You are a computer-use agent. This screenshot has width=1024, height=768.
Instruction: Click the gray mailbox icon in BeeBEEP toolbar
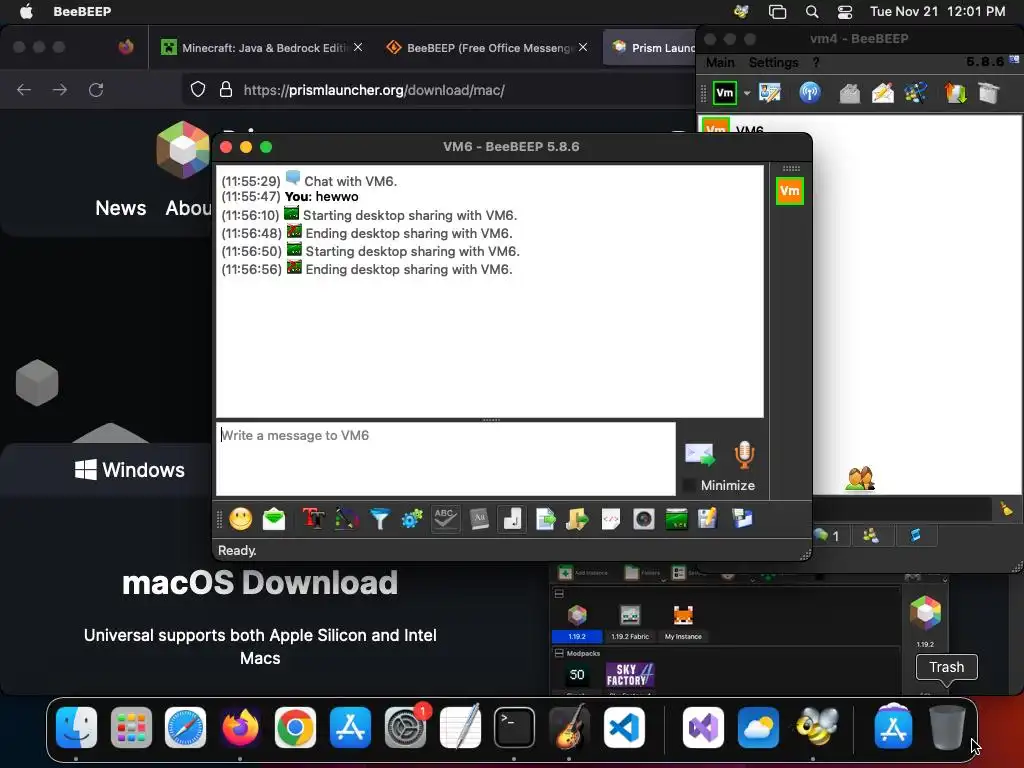850,93
